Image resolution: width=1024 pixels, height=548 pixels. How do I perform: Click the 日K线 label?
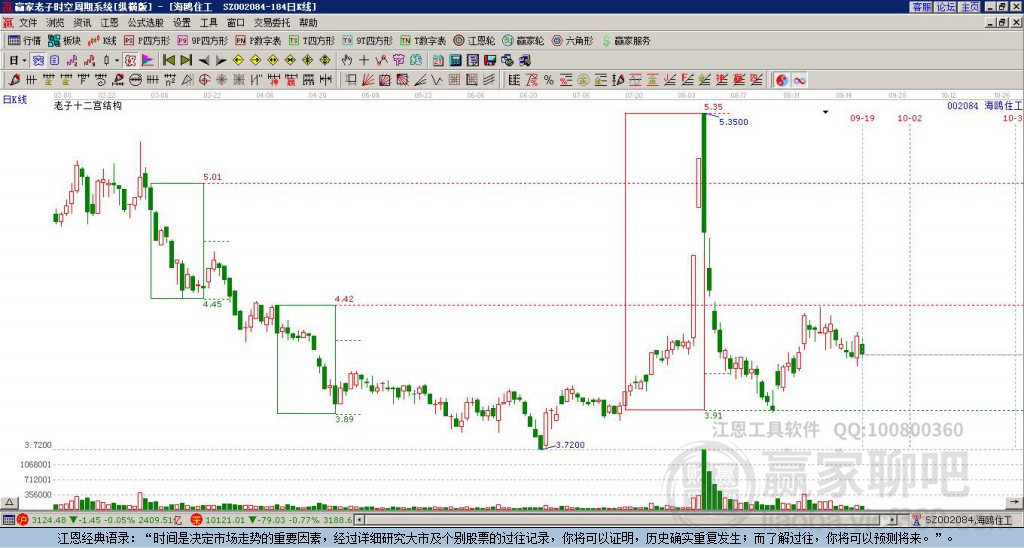[14, 100]
